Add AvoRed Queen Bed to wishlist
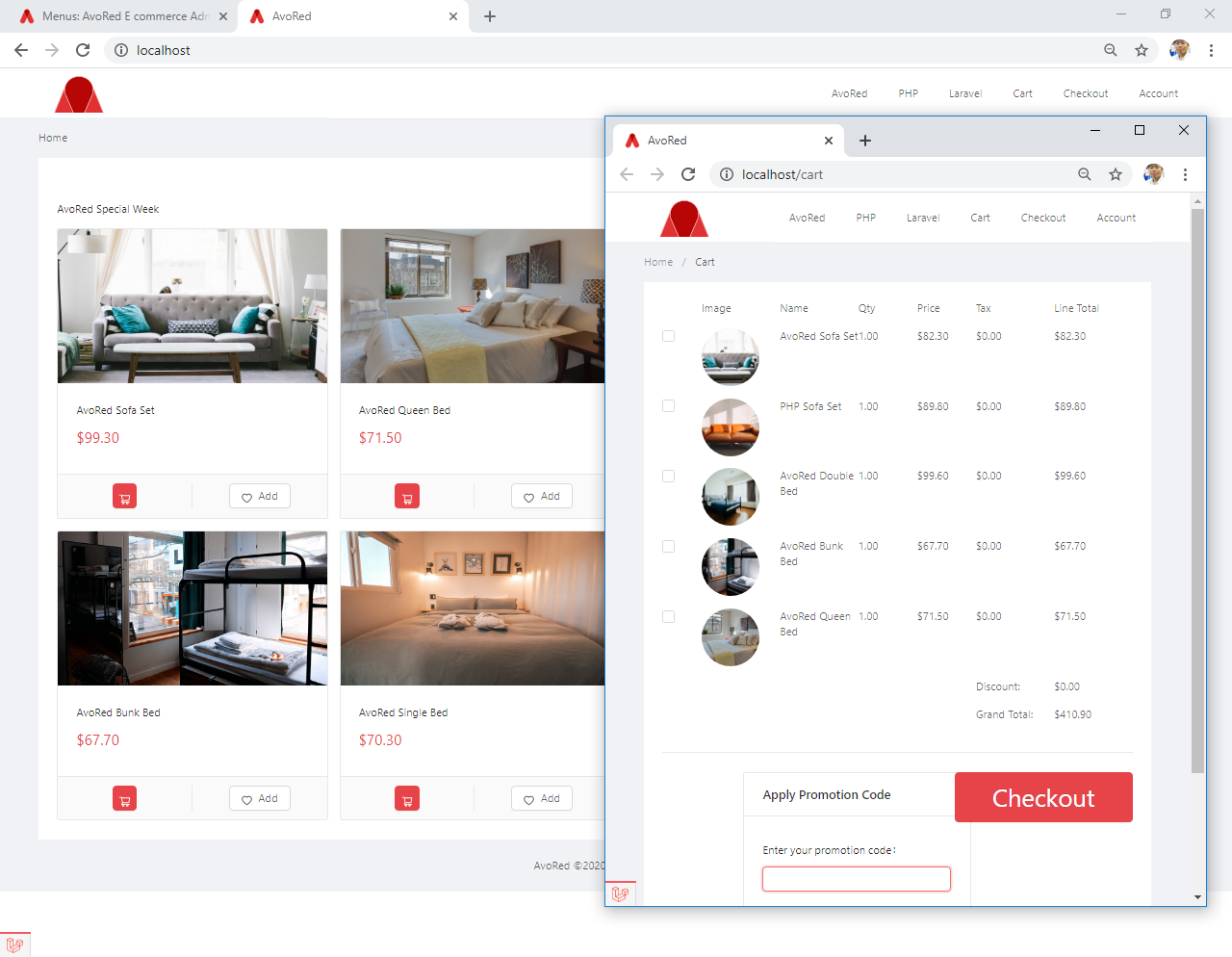 [x=542, y=496]
